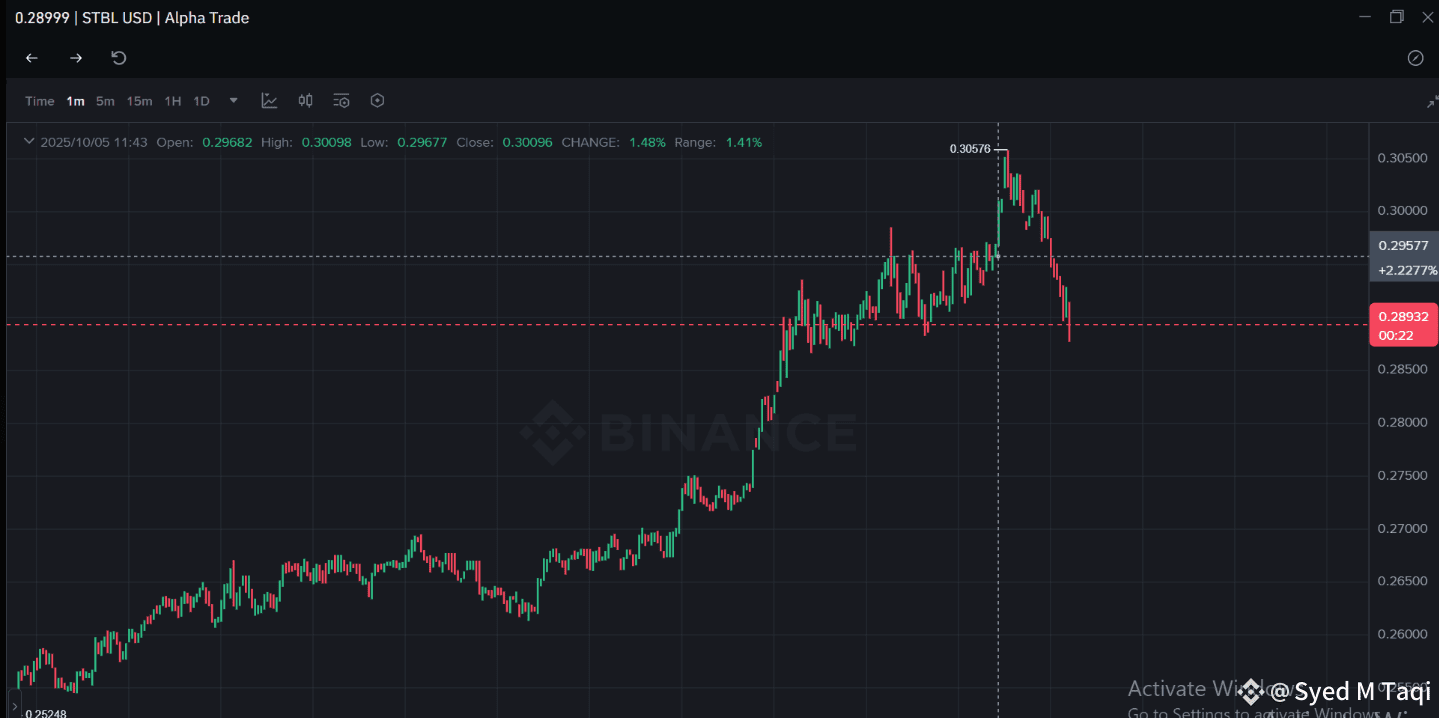Expand the small arrow at chart bottom-left

pyautogui.click(x=14, y=706)
